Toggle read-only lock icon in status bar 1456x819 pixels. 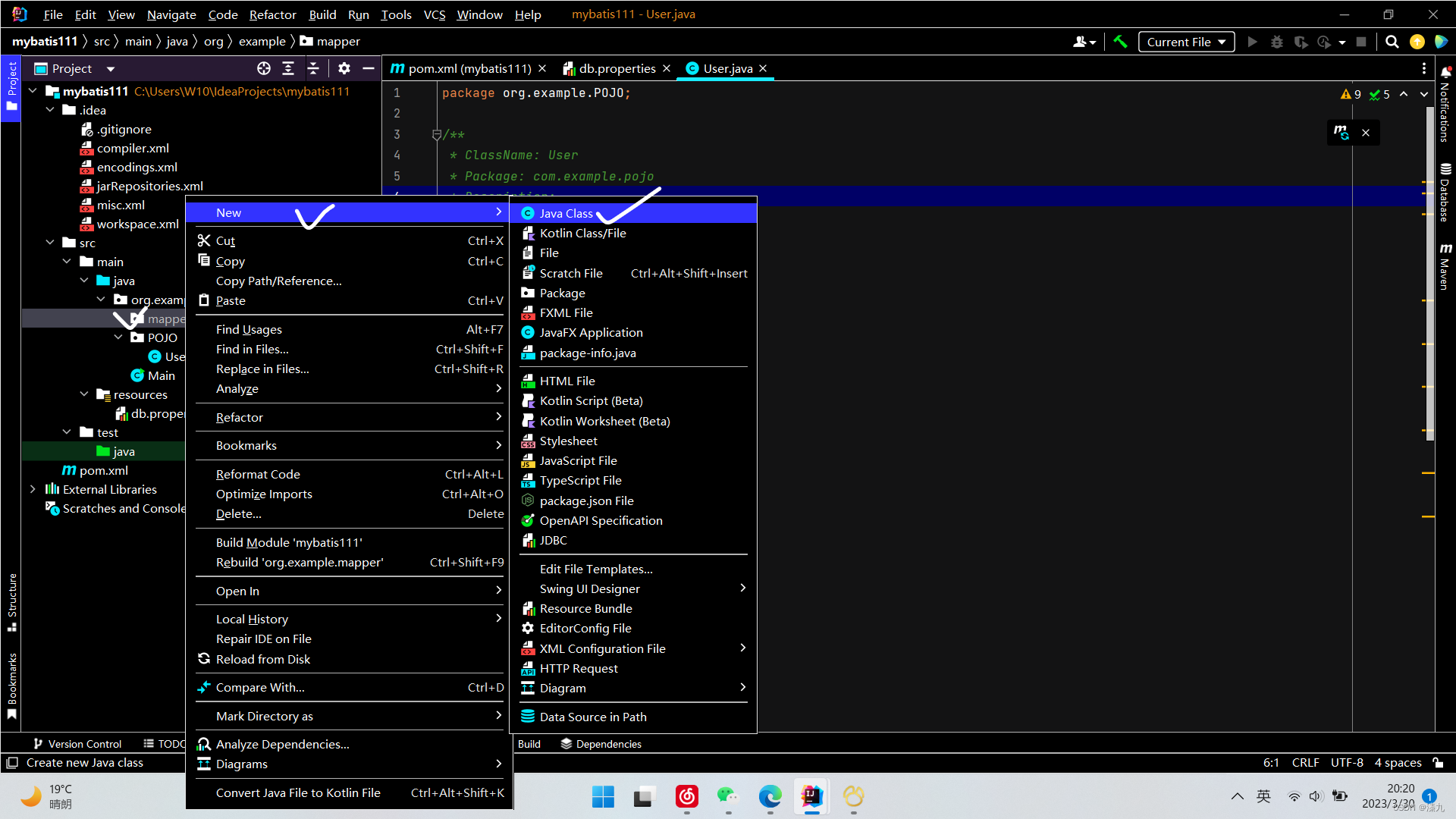coord(1438,763)
